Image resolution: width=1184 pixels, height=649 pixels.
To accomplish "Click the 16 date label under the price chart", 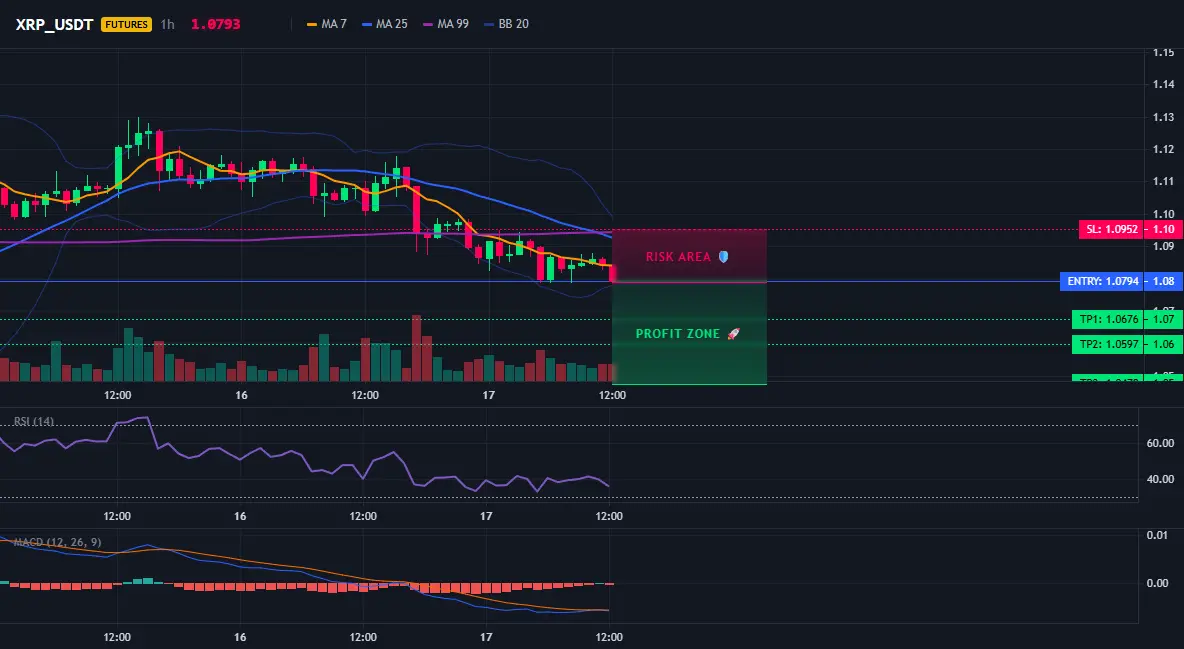I will (x=241, y=395).
